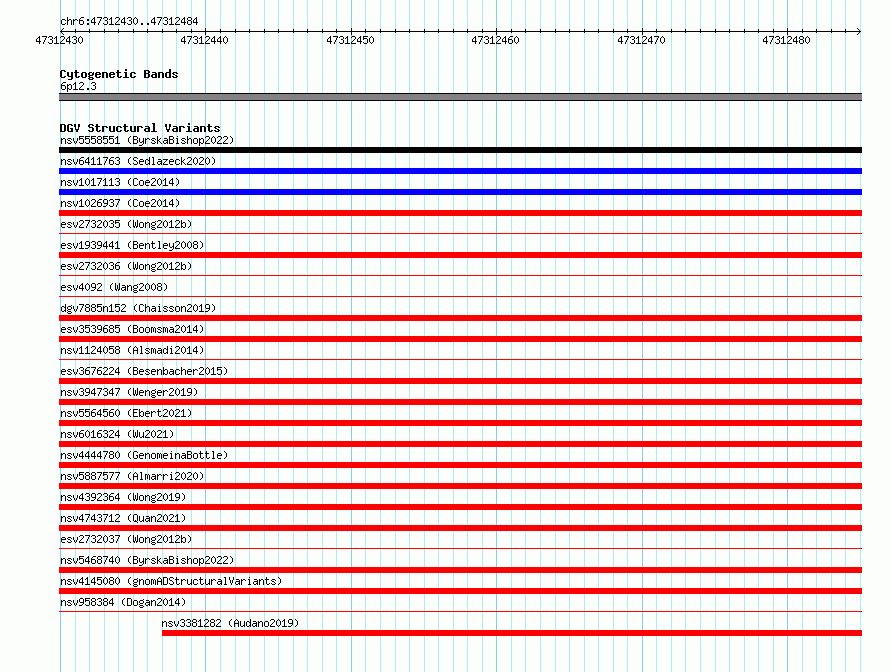Click the esv2732036 (Wong2012b) label
This screenshot has width=890, height=672.
click(126, 266)
